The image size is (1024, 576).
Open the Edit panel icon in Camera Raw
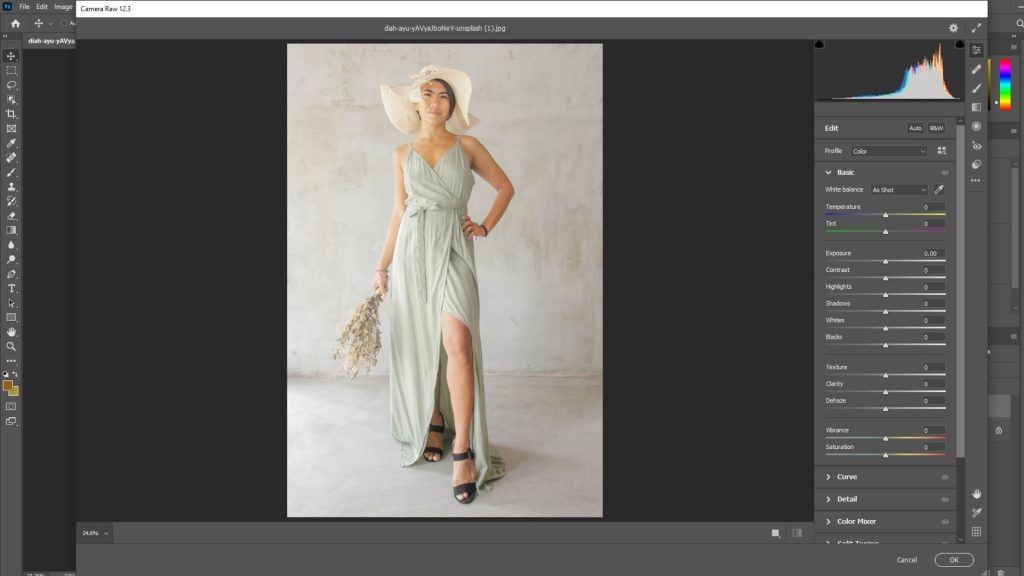[976, 50]
